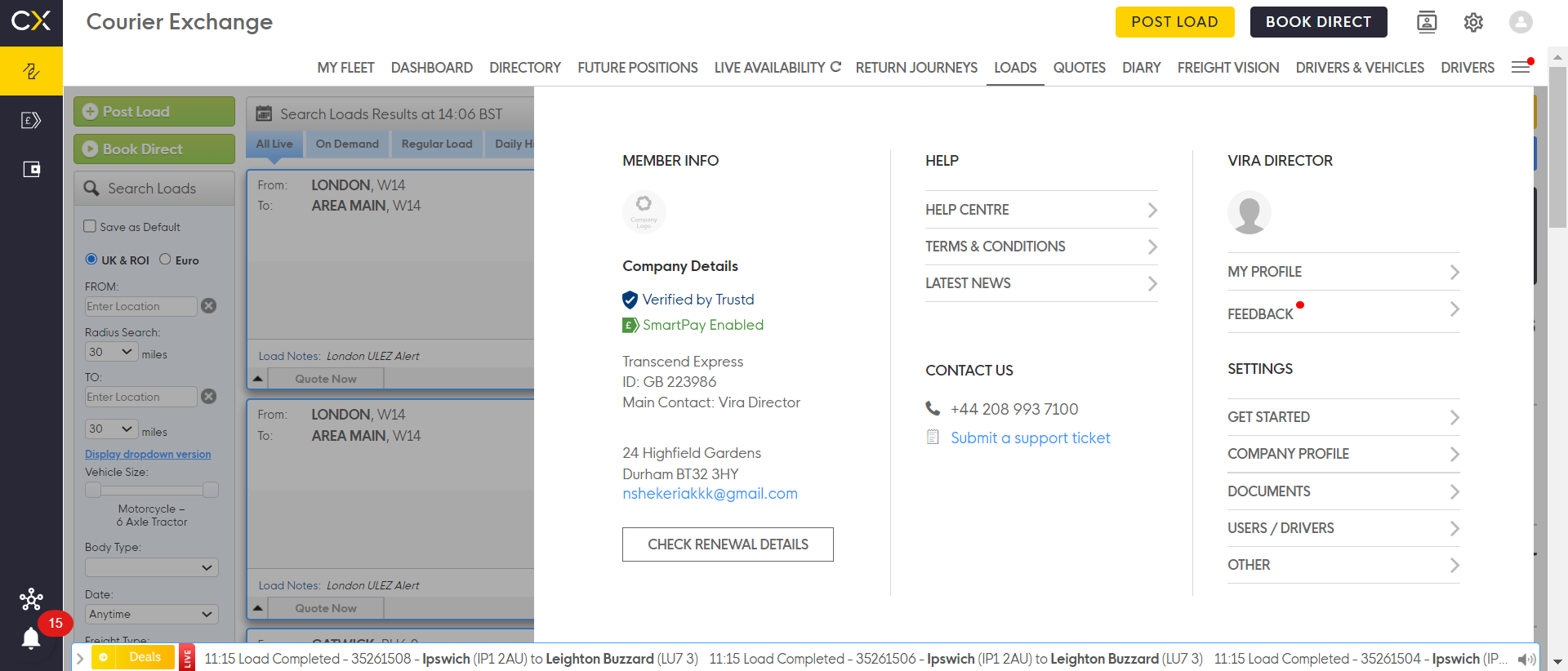Click the support ticket document icon

pos(933,438)
